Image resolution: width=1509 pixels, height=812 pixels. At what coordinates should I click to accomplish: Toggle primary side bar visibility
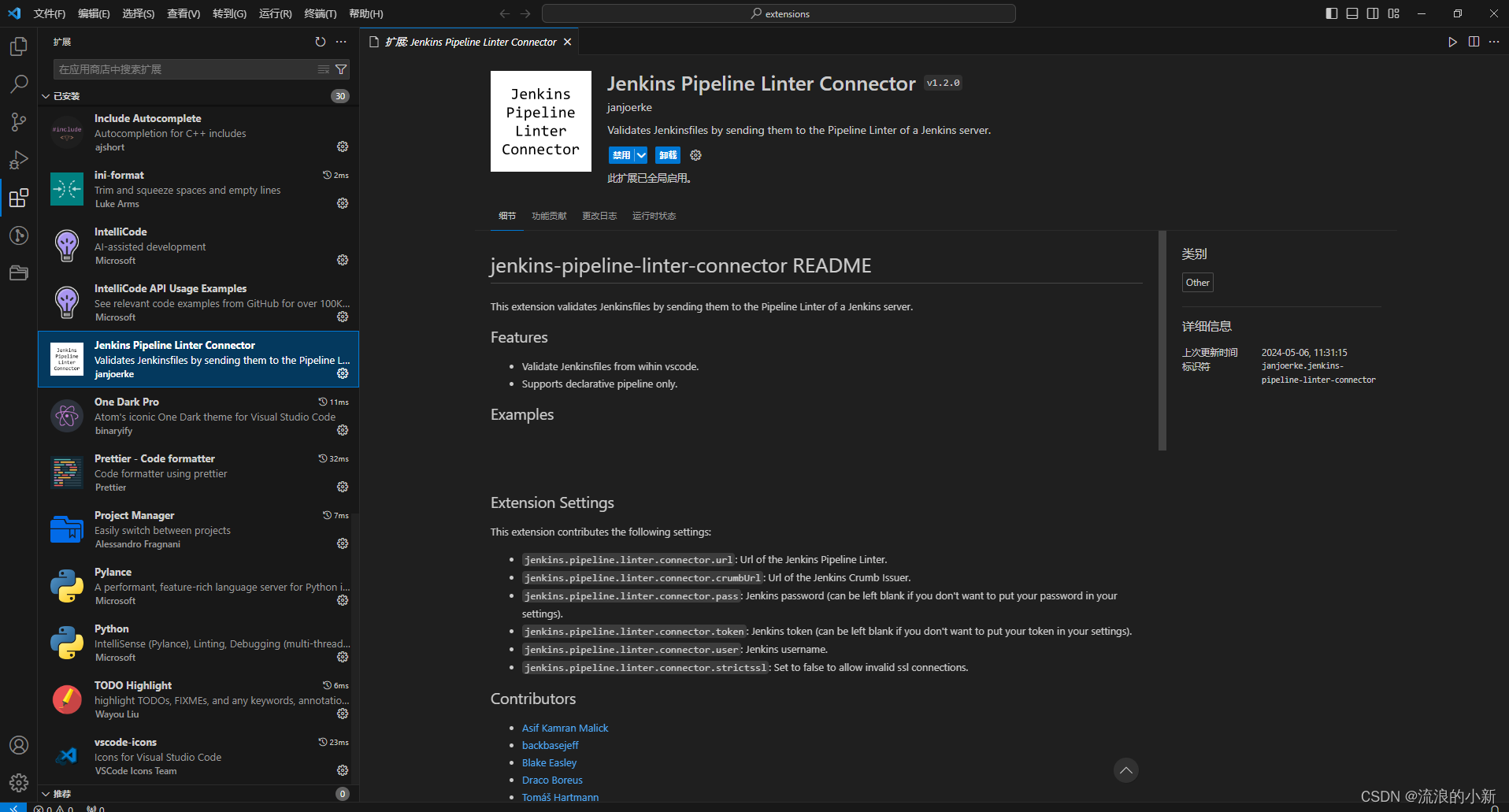click(x=1332, y=13)
